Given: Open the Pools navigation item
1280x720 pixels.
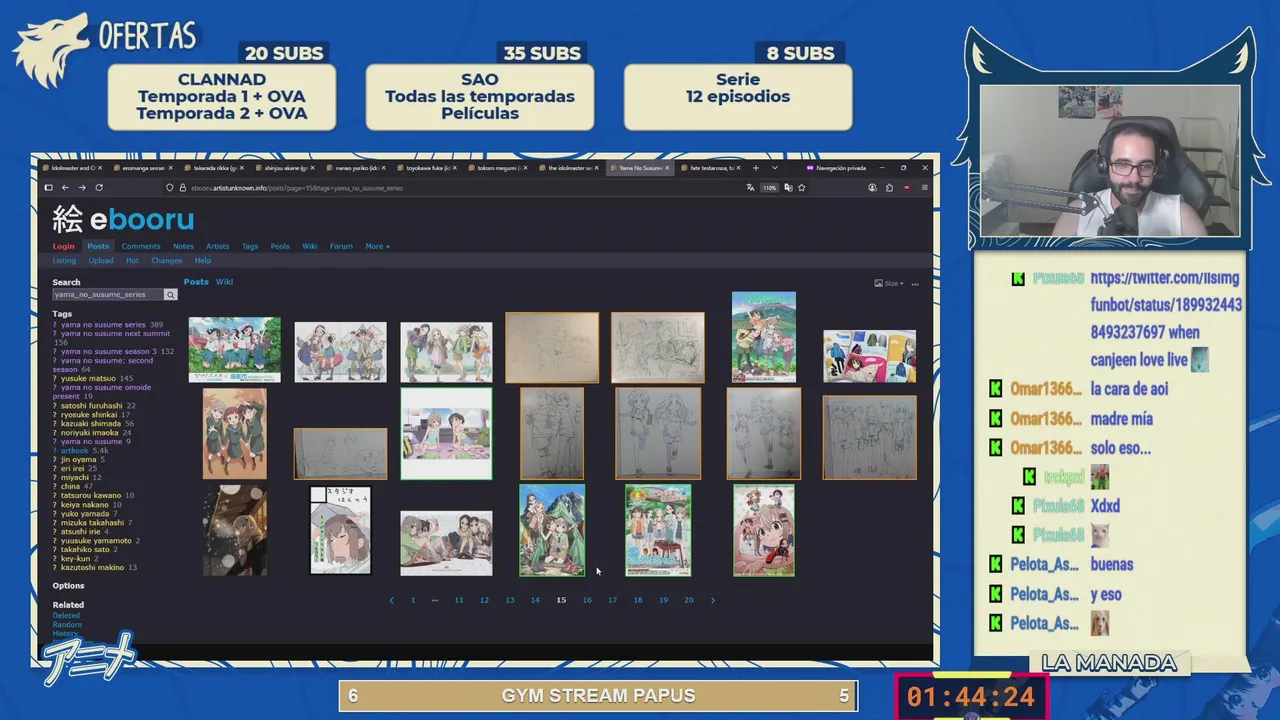Looking at the screenshot, I should tap(280, 246).
